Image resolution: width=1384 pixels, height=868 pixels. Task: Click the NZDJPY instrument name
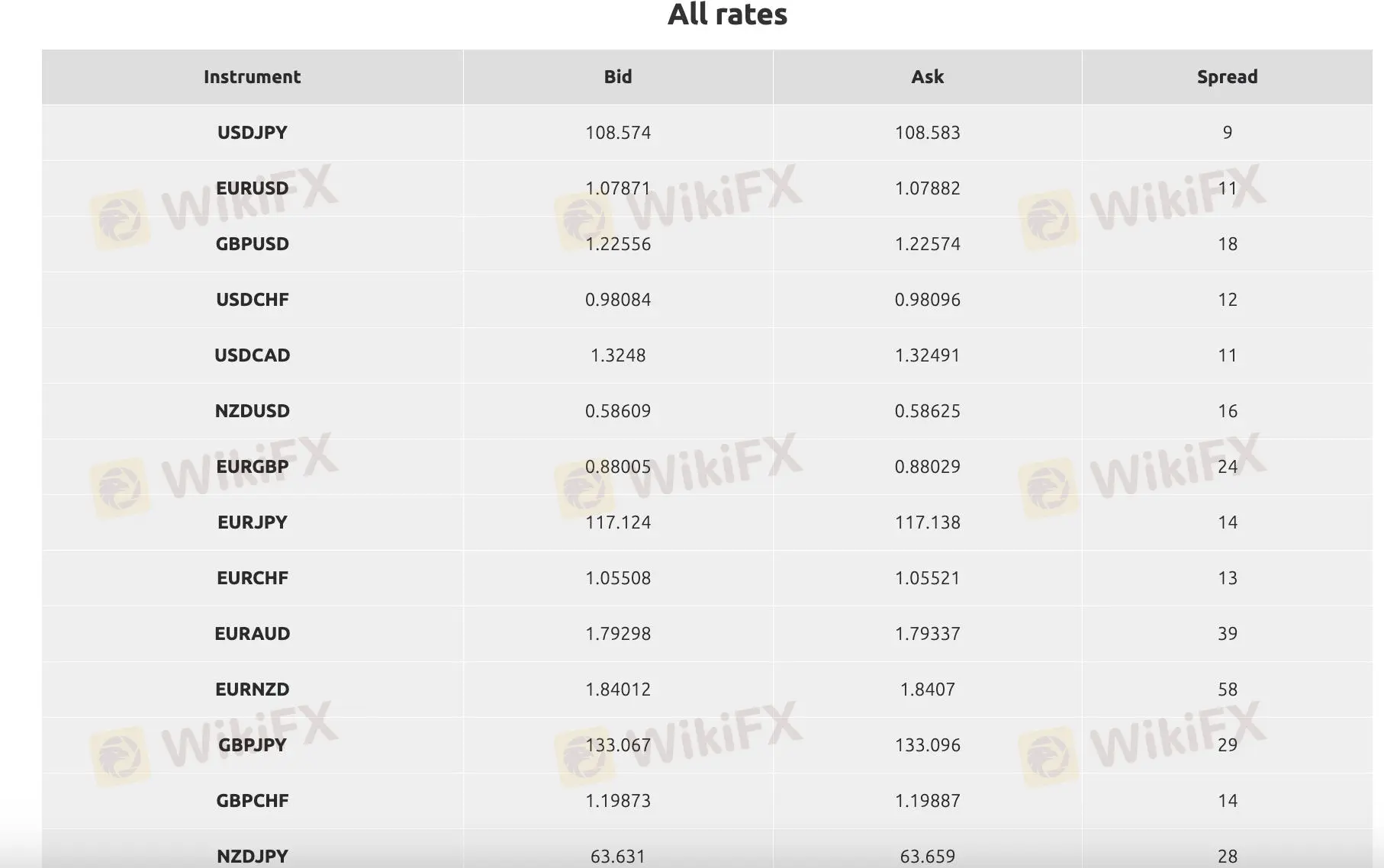pos(252,856)
